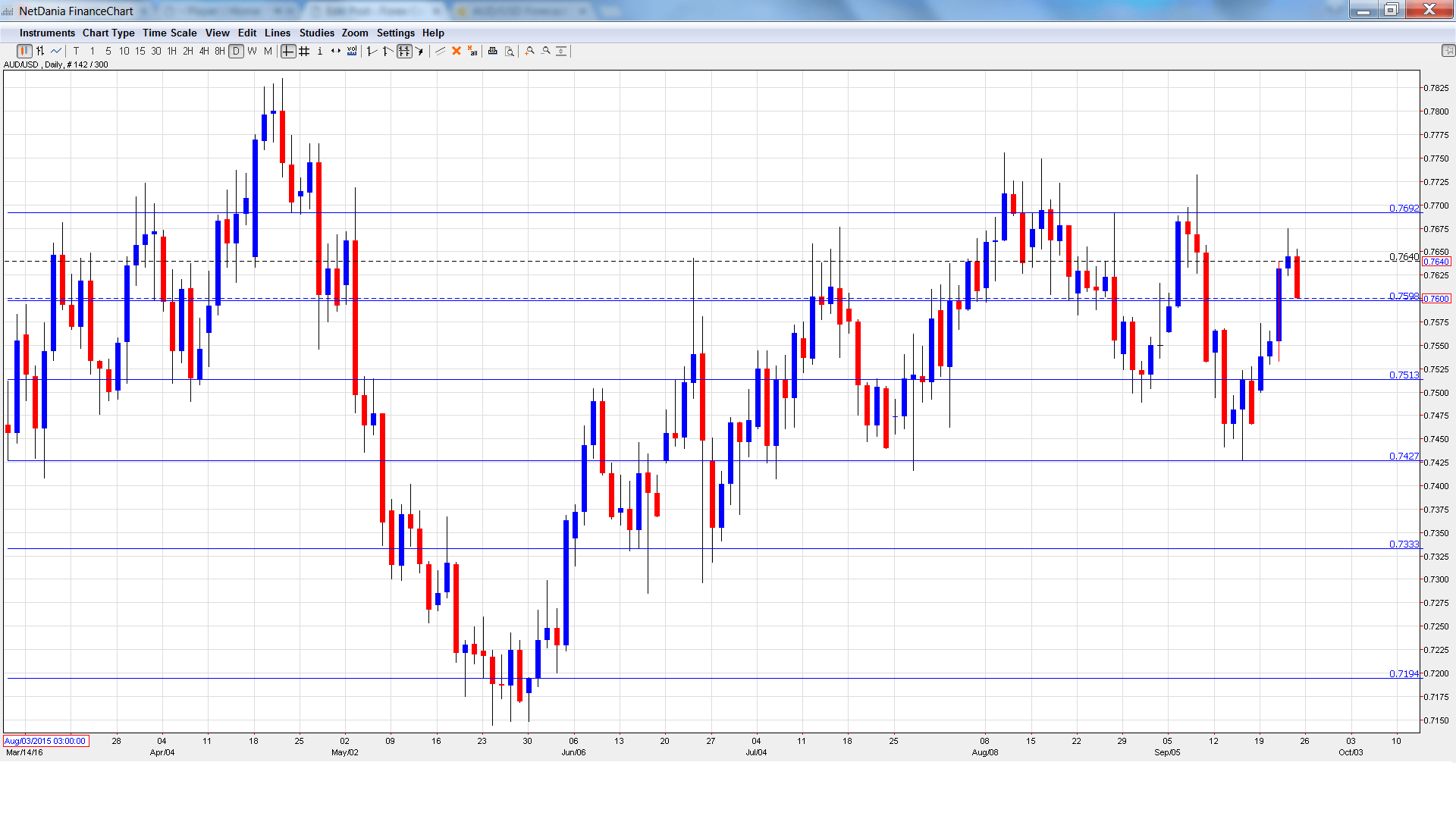
Task: Open the Time Scale menu
Action: click(x=169, y=33)
